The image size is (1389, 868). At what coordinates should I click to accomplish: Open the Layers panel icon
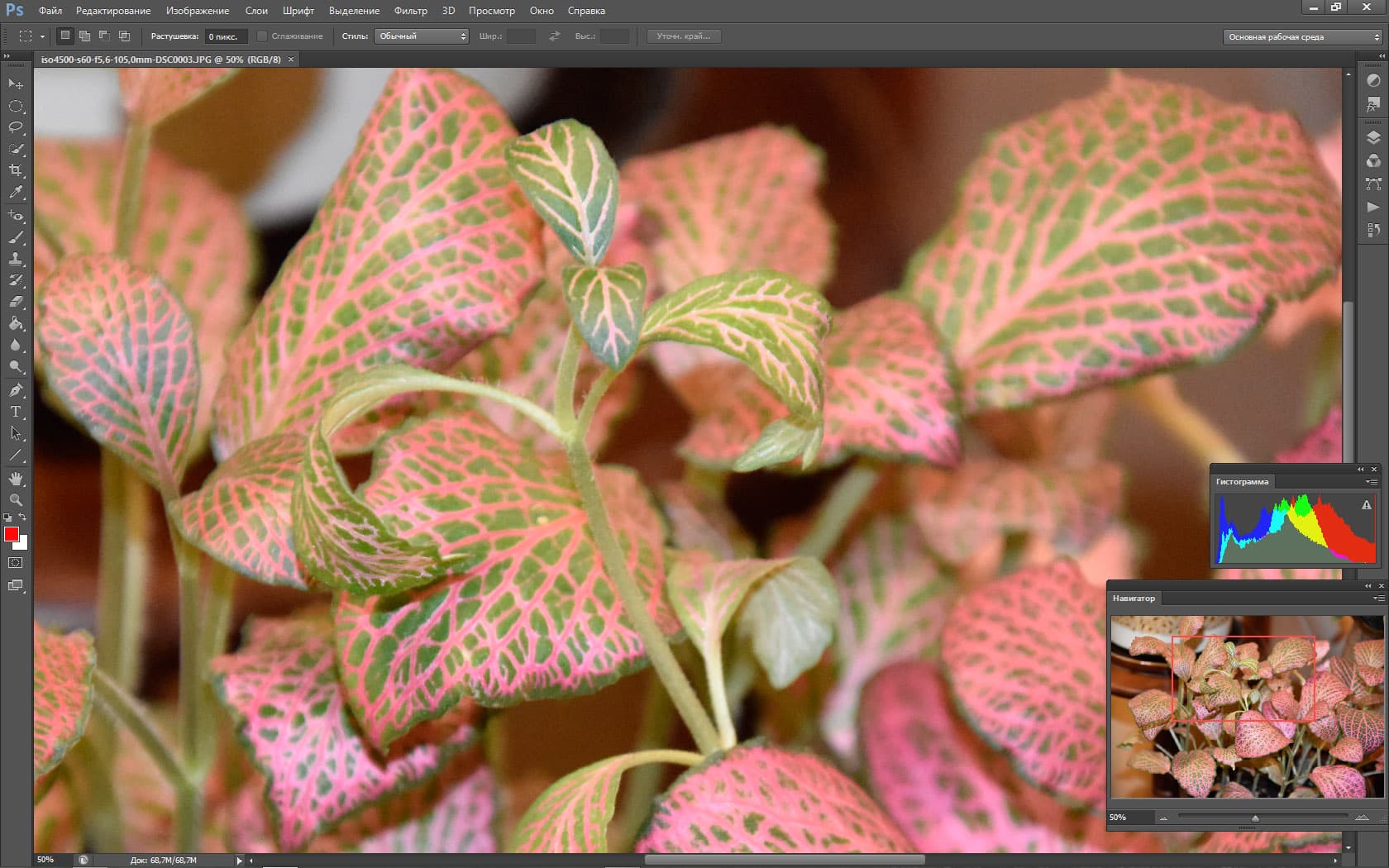click(1373, 138)
